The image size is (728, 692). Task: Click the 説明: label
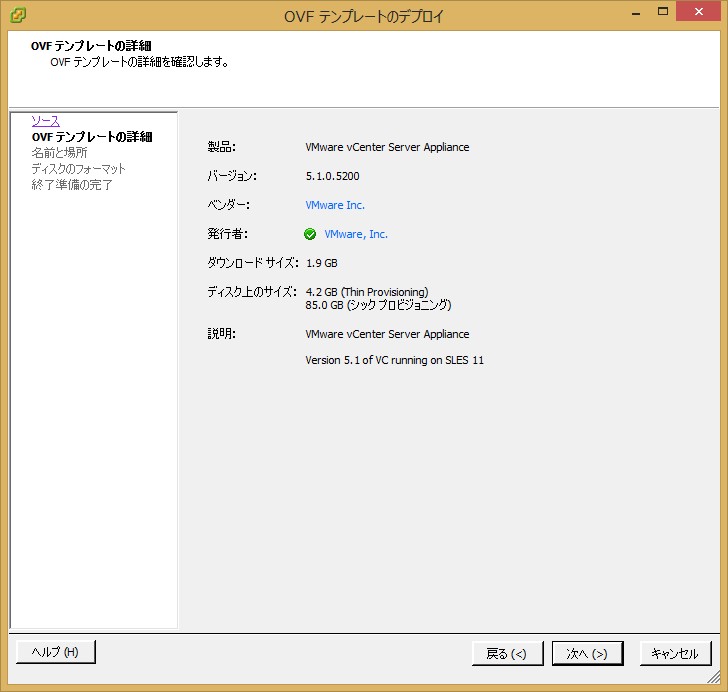coord(221,333)
